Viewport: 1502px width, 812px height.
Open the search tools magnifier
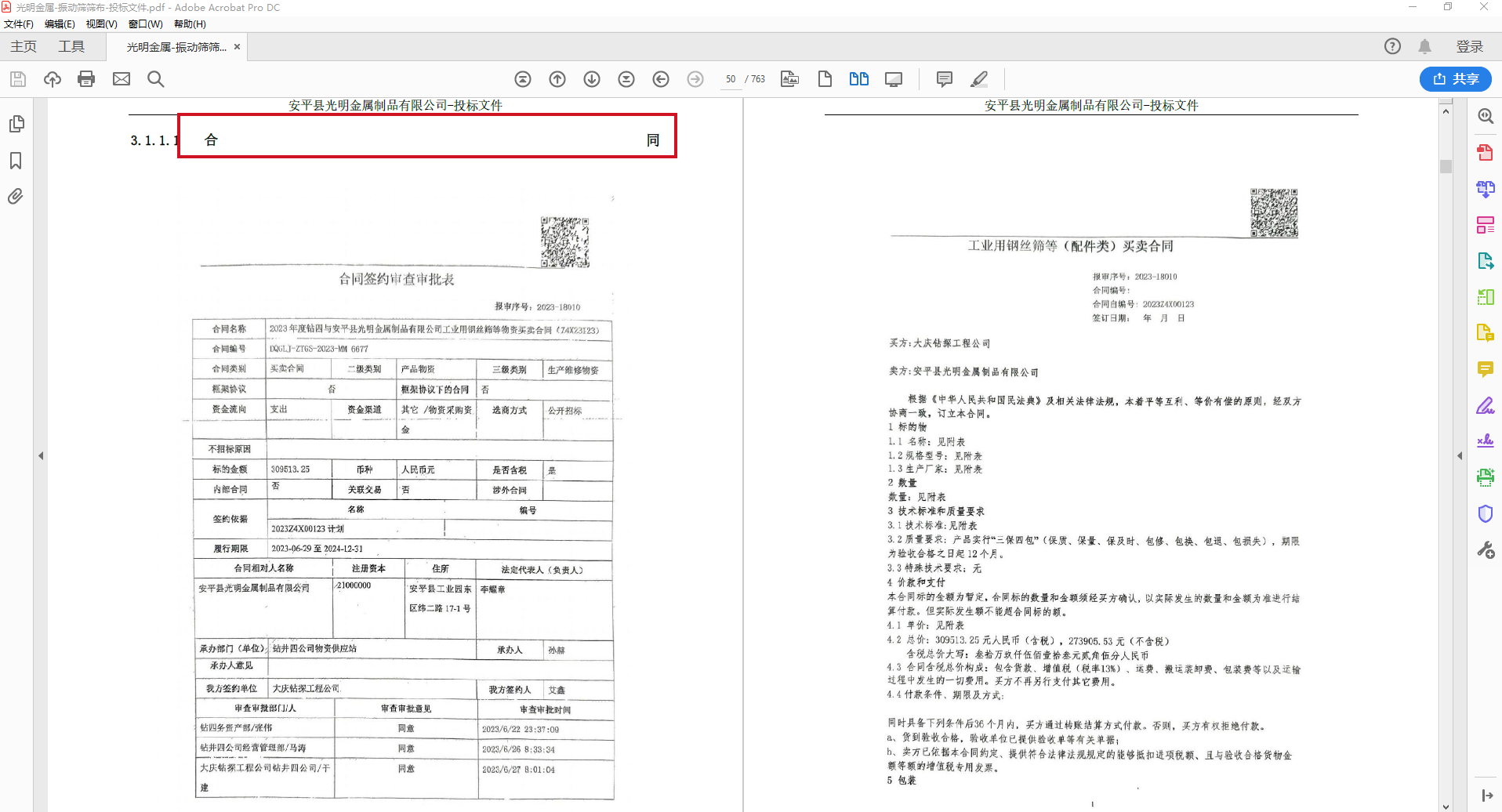tap(1486, 116)
